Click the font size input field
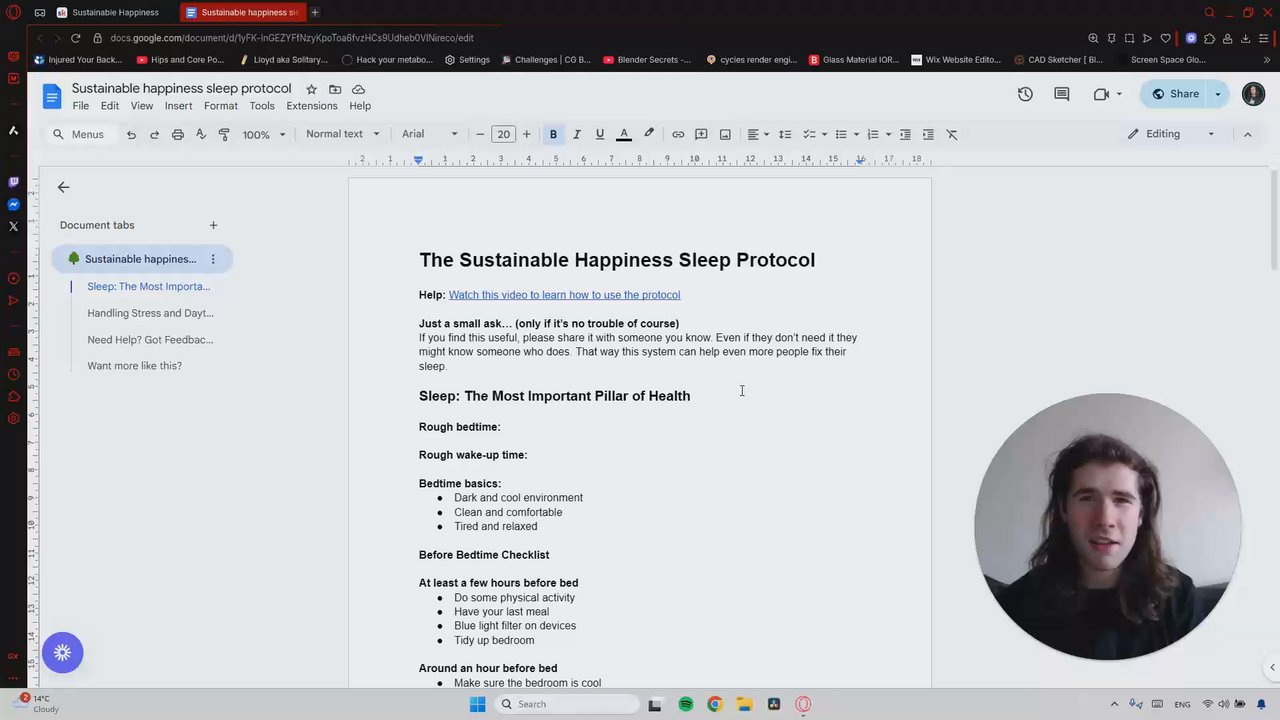 (503, 134)
